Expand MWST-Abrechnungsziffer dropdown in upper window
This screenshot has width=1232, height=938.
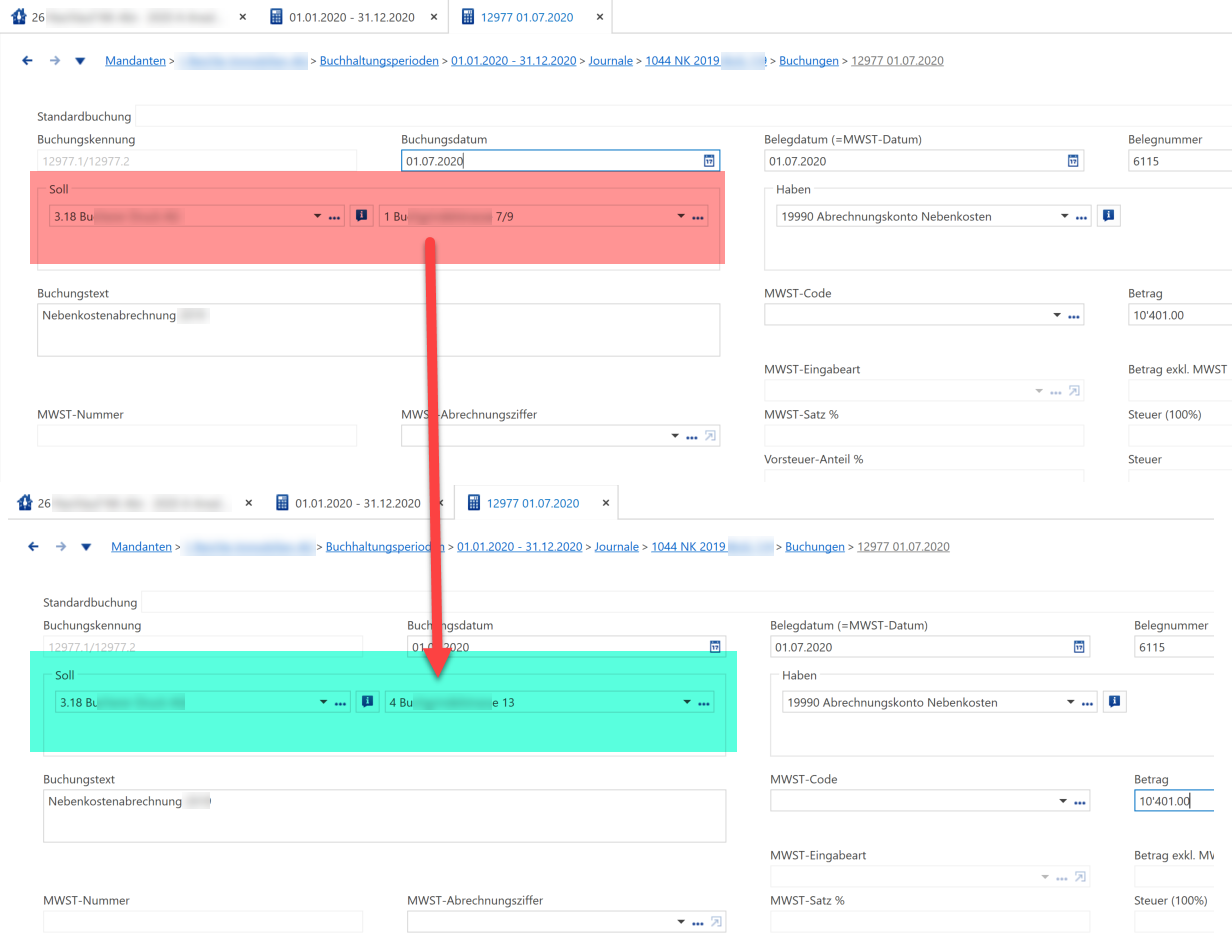675,436
